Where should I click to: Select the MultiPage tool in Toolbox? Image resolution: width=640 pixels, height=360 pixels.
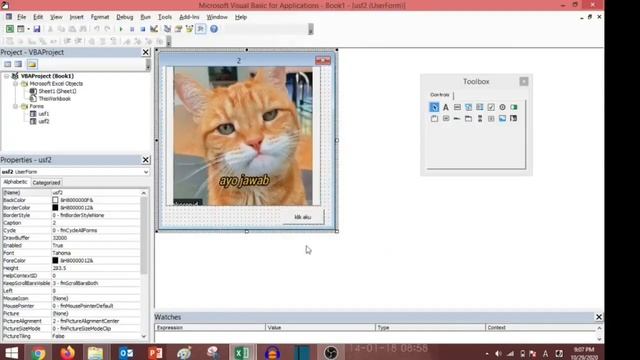pos(468,118)
